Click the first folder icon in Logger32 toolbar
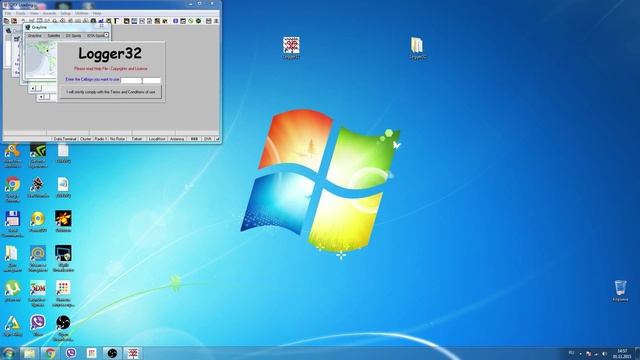The width and height of the screenshot is (640, 360). [7, 21]
